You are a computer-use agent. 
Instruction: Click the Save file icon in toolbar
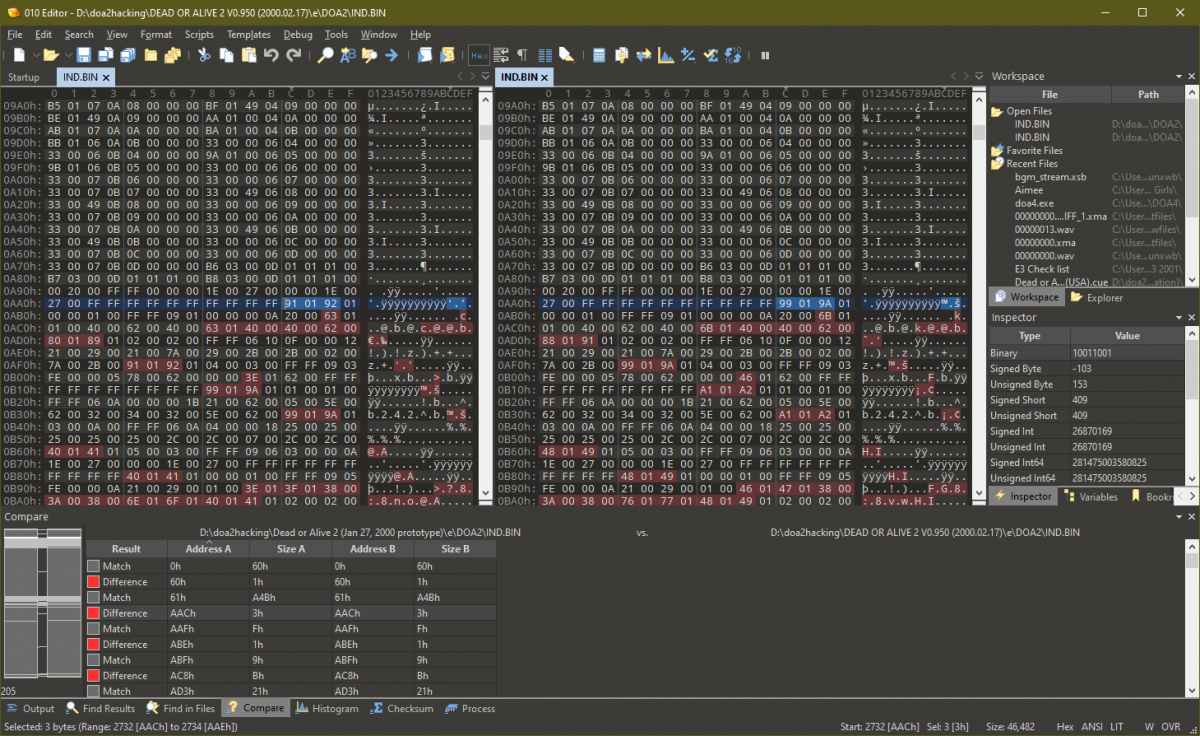click(x=83, y=55)
